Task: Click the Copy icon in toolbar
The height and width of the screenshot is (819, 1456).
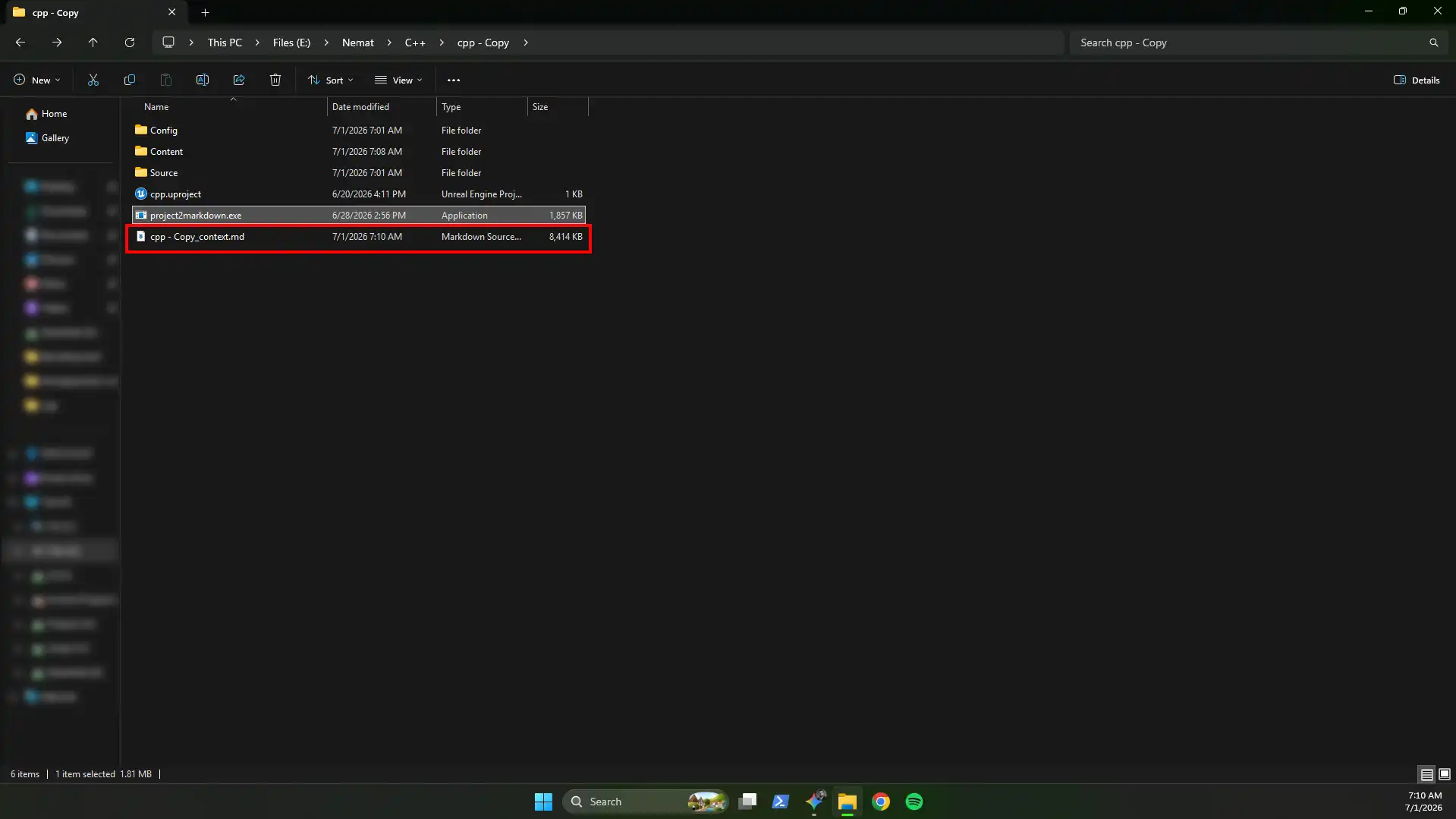Action: pos(130,80)
